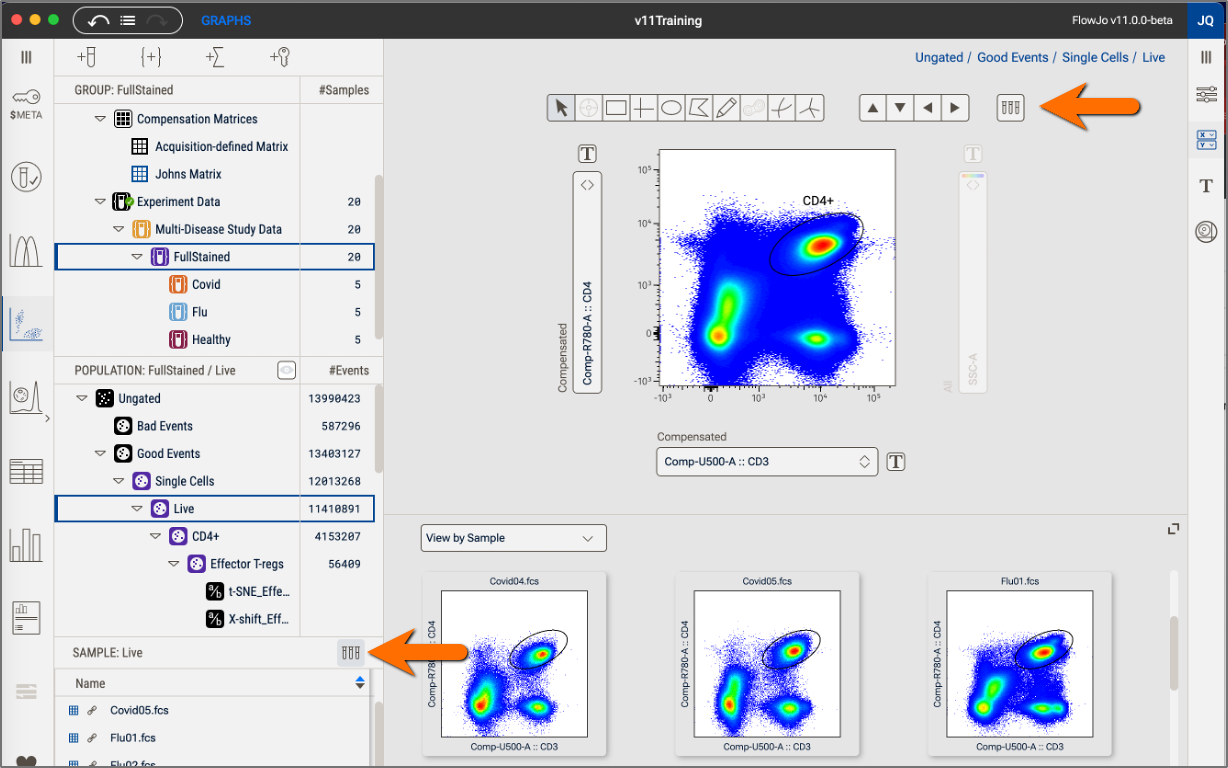The height and width of the screenshot is (768, 1228).
Task: Click the Single Cells breadcrumb link
Action: (1095, 58)
